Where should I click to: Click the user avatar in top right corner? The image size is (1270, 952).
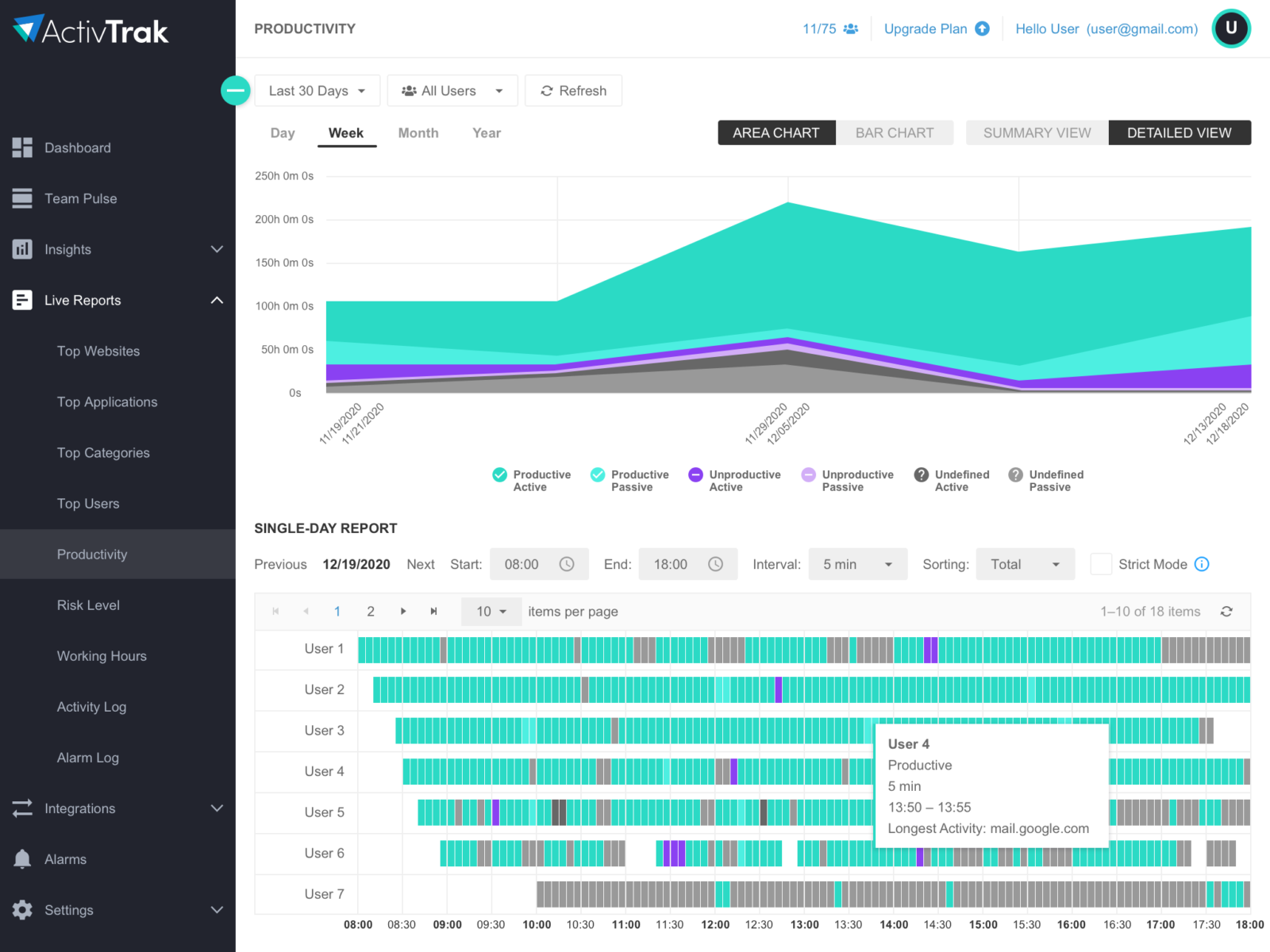pos(1231,29)
